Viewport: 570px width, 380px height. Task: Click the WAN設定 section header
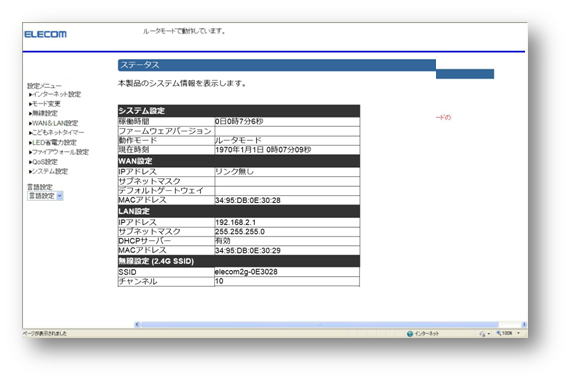point(239,161)
